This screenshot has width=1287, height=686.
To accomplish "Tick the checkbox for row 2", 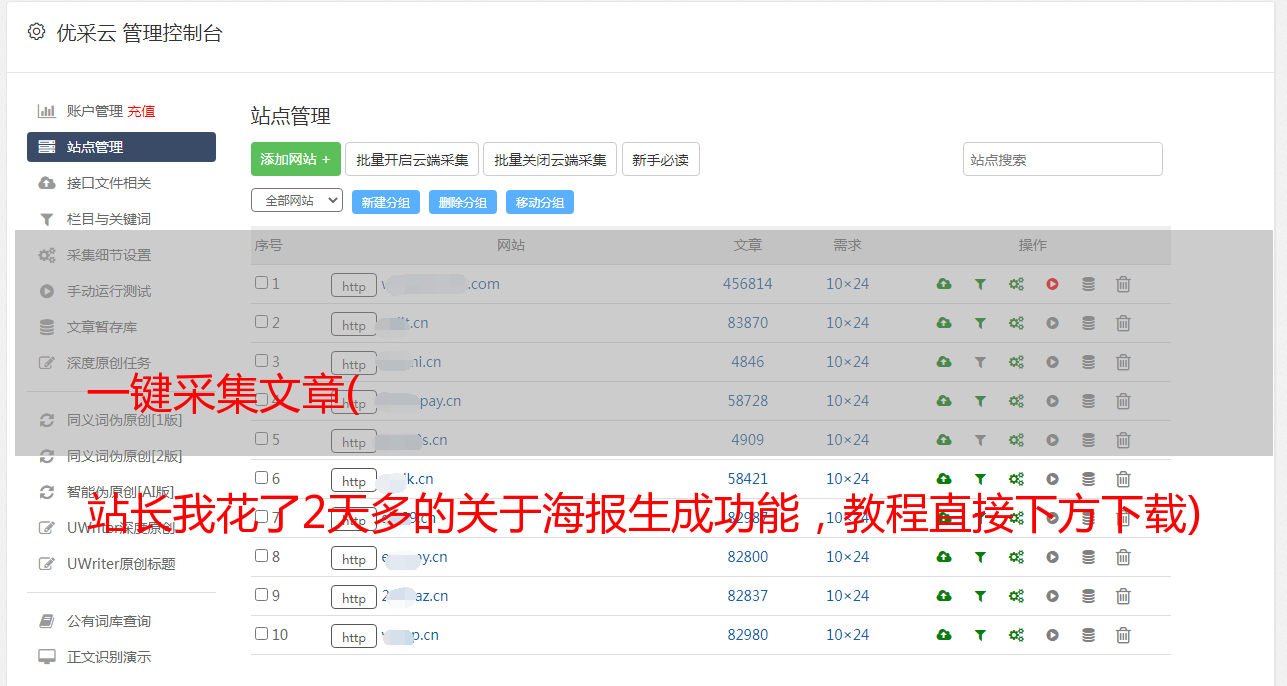I will point(261,322).
